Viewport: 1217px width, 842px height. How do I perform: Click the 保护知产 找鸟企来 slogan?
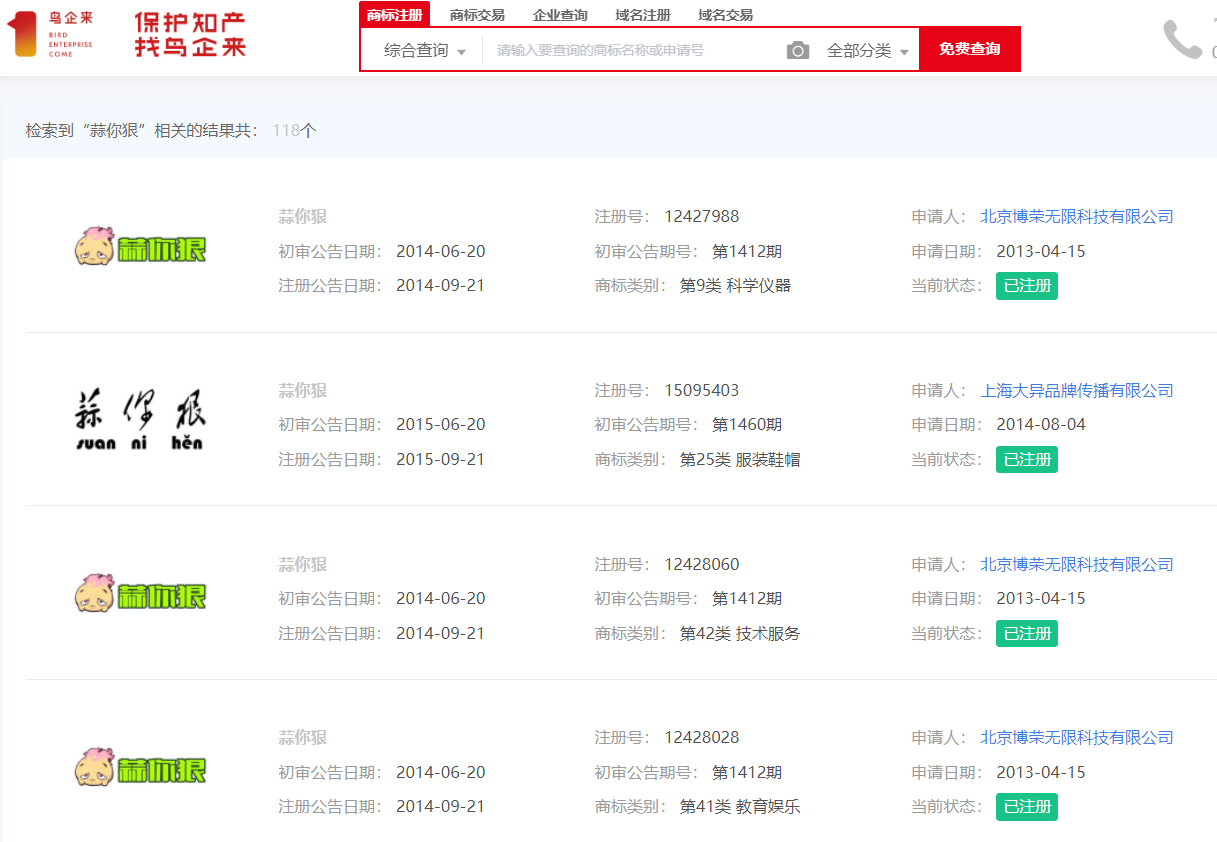(190, 35)
